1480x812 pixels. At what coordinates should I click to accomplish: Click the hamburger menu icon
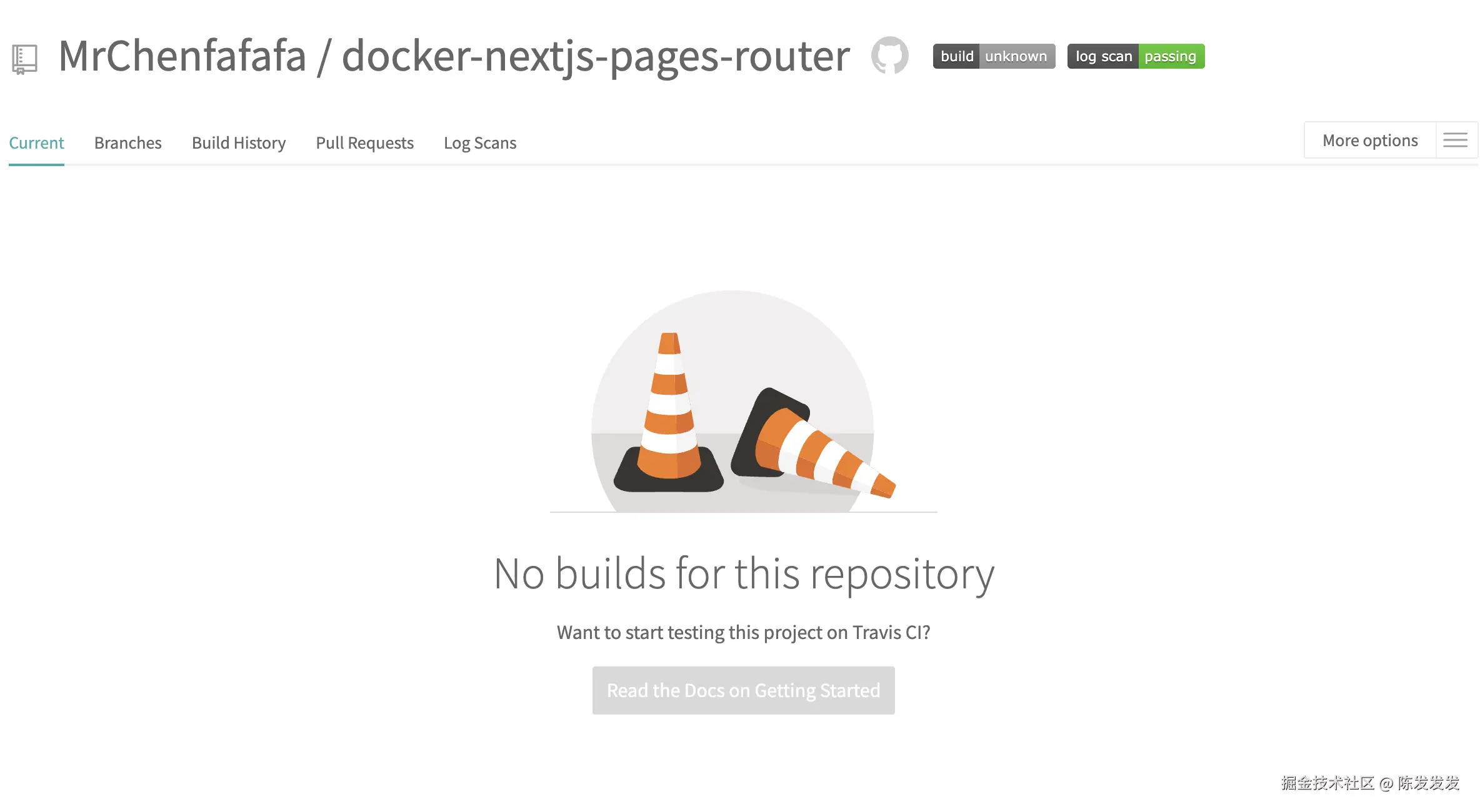(1455, 141)
